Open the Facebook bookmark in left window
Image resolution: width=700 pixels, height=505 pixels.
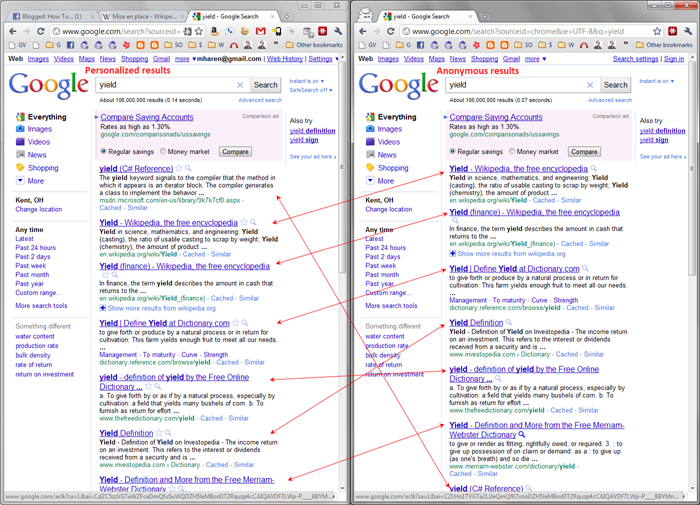pos(71,45)
